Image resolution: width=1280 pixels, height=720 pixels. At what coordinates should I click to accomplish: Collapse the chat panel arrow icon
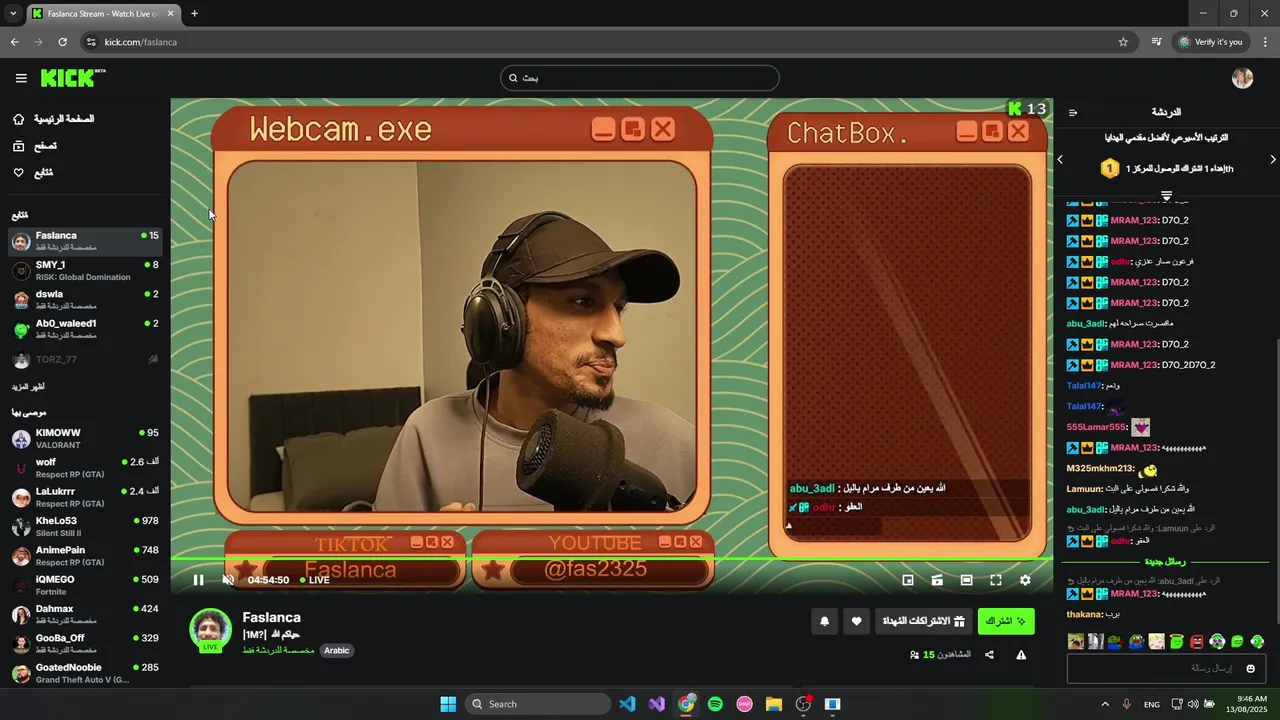pos(1073,112)
